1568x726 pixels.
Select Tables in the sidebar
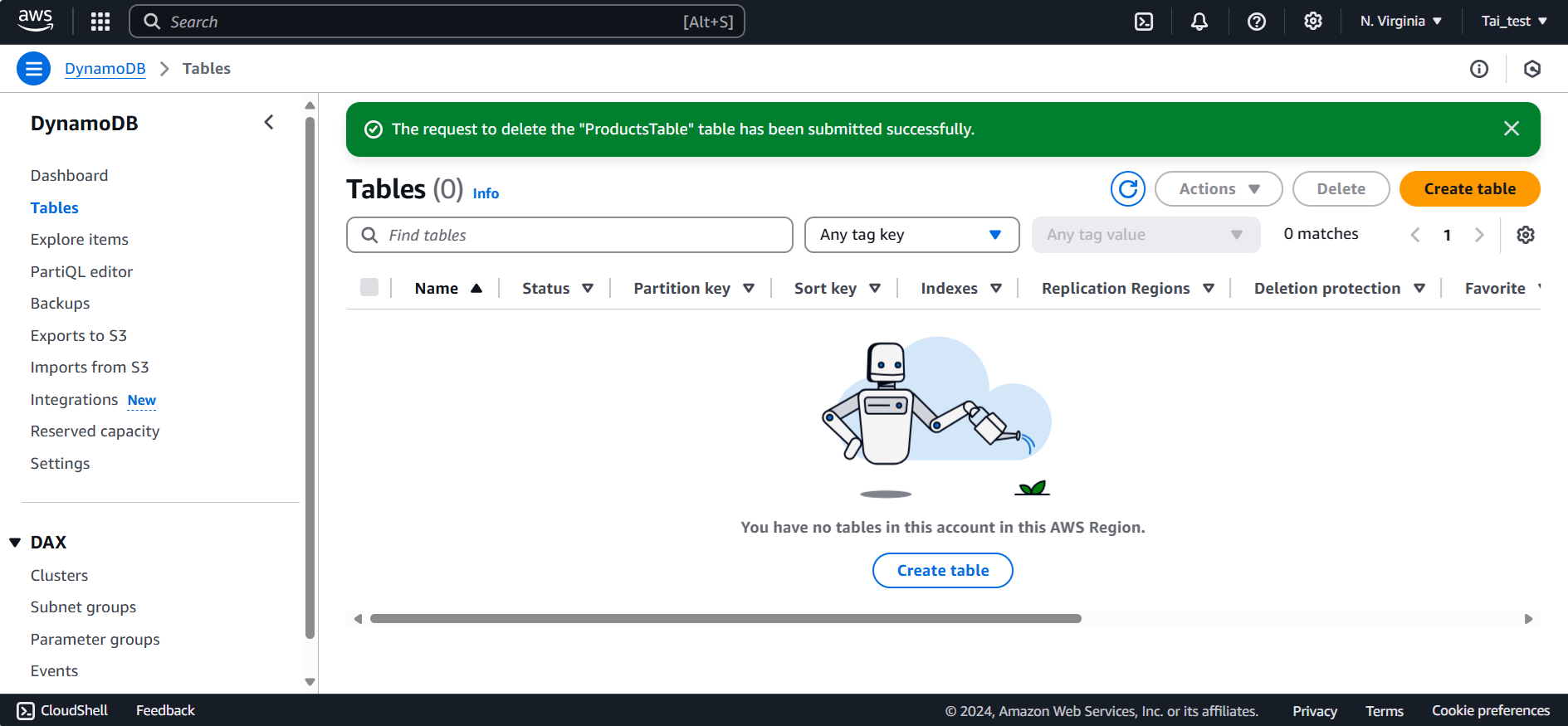(x=55, y=208)
